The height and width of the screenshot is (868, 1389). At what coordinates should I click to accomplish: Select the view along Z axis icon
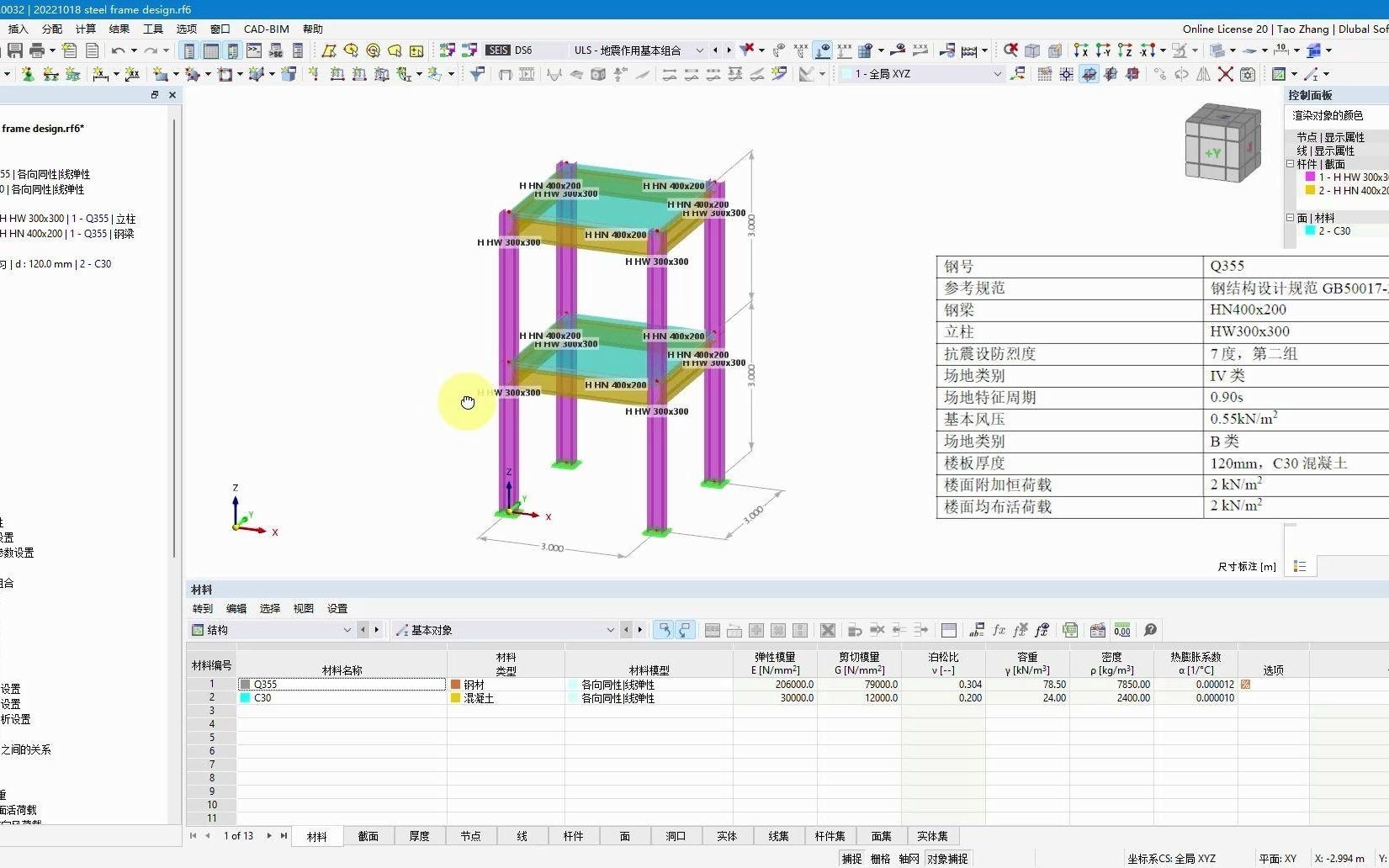coord(1125,50)
